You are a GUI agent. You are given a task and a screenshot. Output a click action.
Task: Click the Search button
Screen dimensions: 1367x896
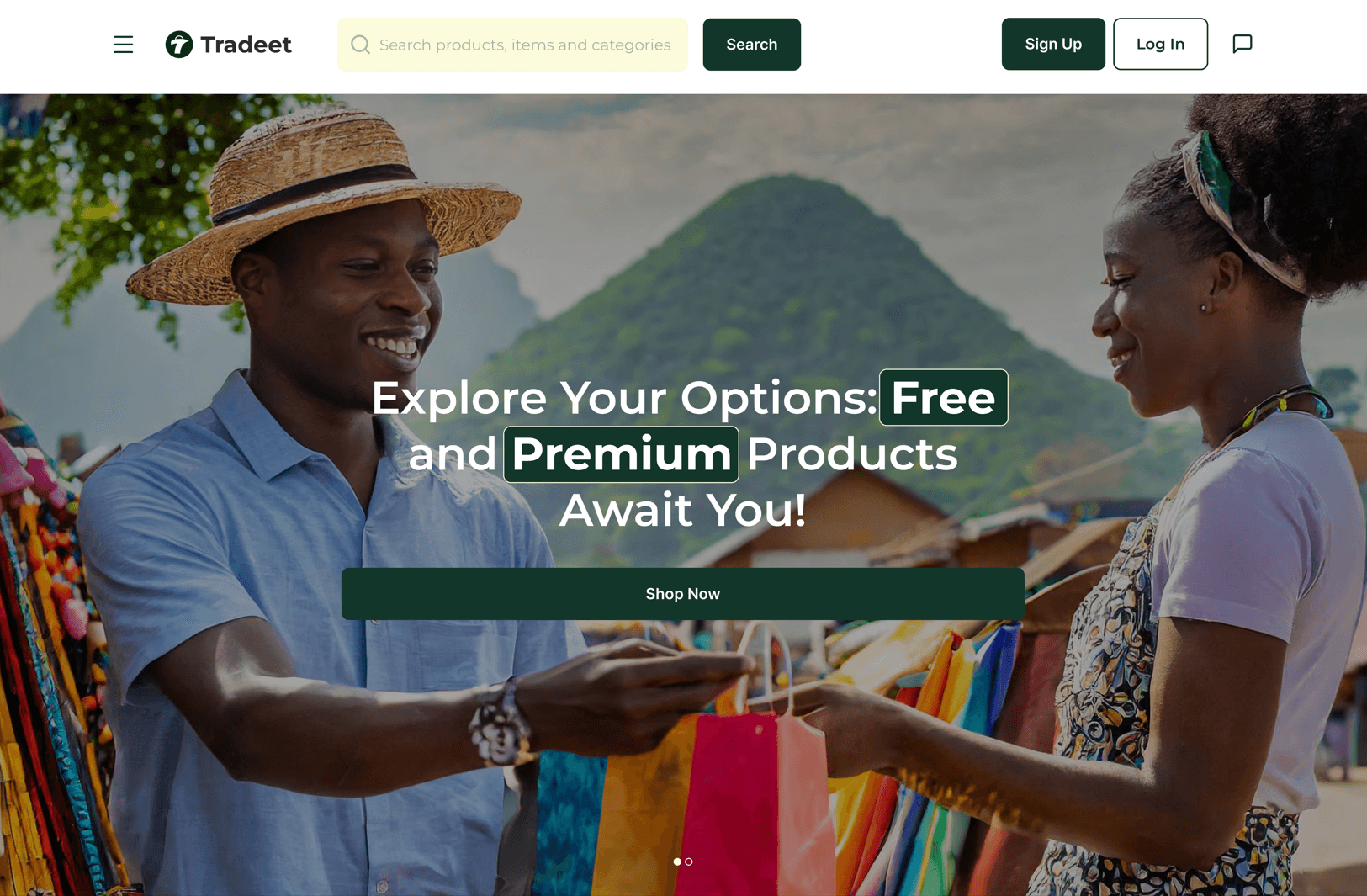coord(751,45)
